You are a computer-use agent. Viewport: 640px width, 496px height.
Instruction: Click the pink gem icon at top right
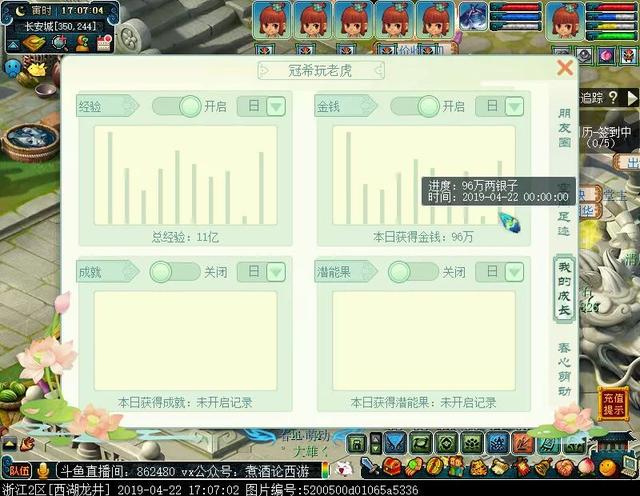tap(606, 55)
